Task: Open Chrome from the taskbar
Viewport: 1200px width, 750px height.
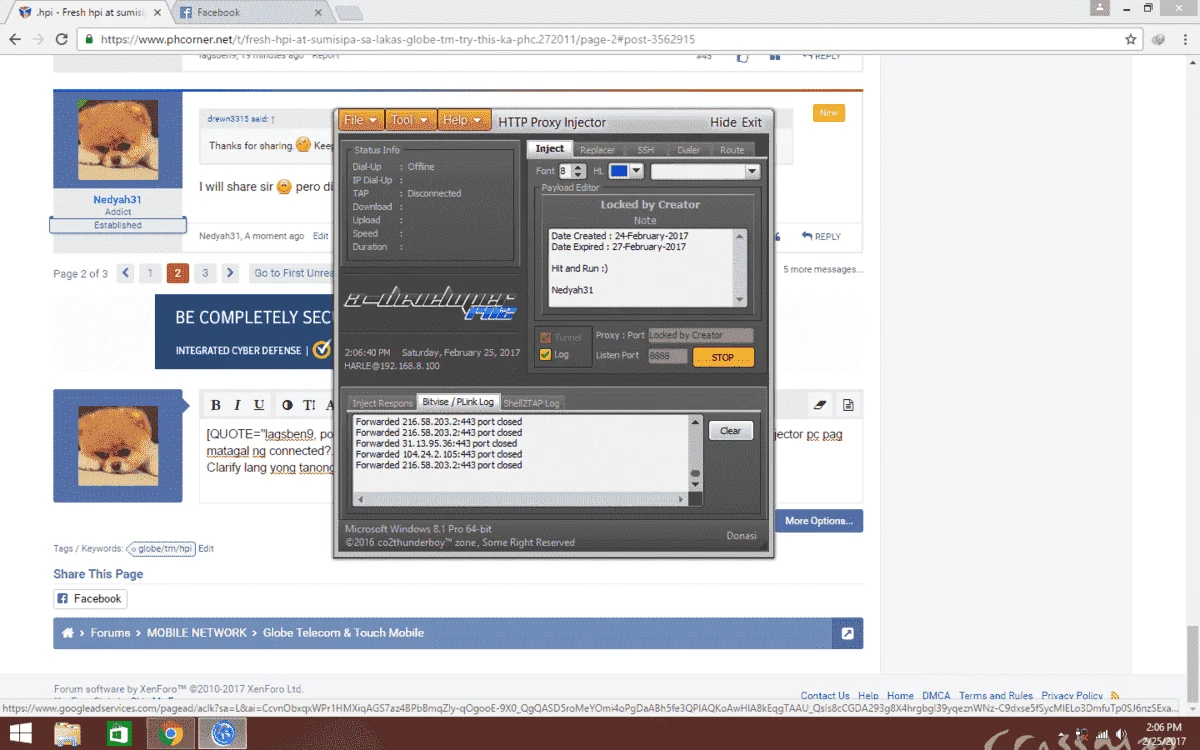Action: coord(170,735)
